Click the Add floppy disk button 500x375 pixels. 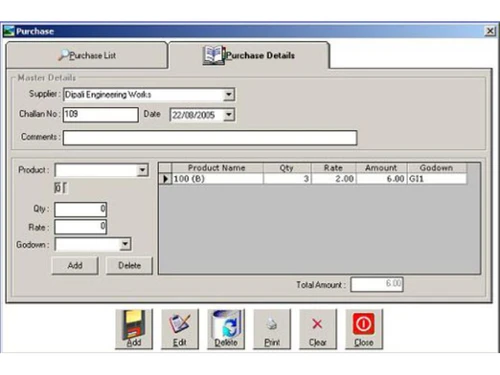pyautogui.click(x=134, y=329)
